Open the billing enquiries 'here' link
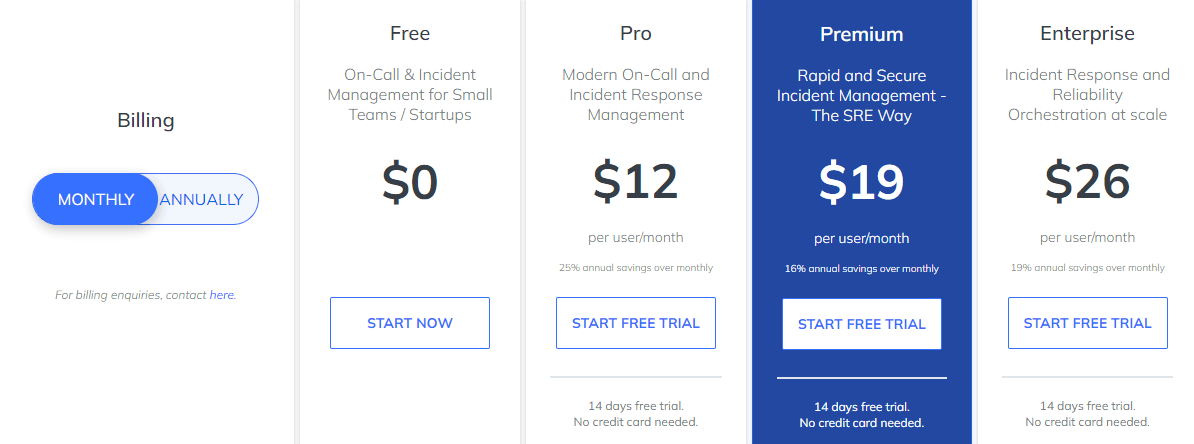1194x444 pixels. [222, 295]
